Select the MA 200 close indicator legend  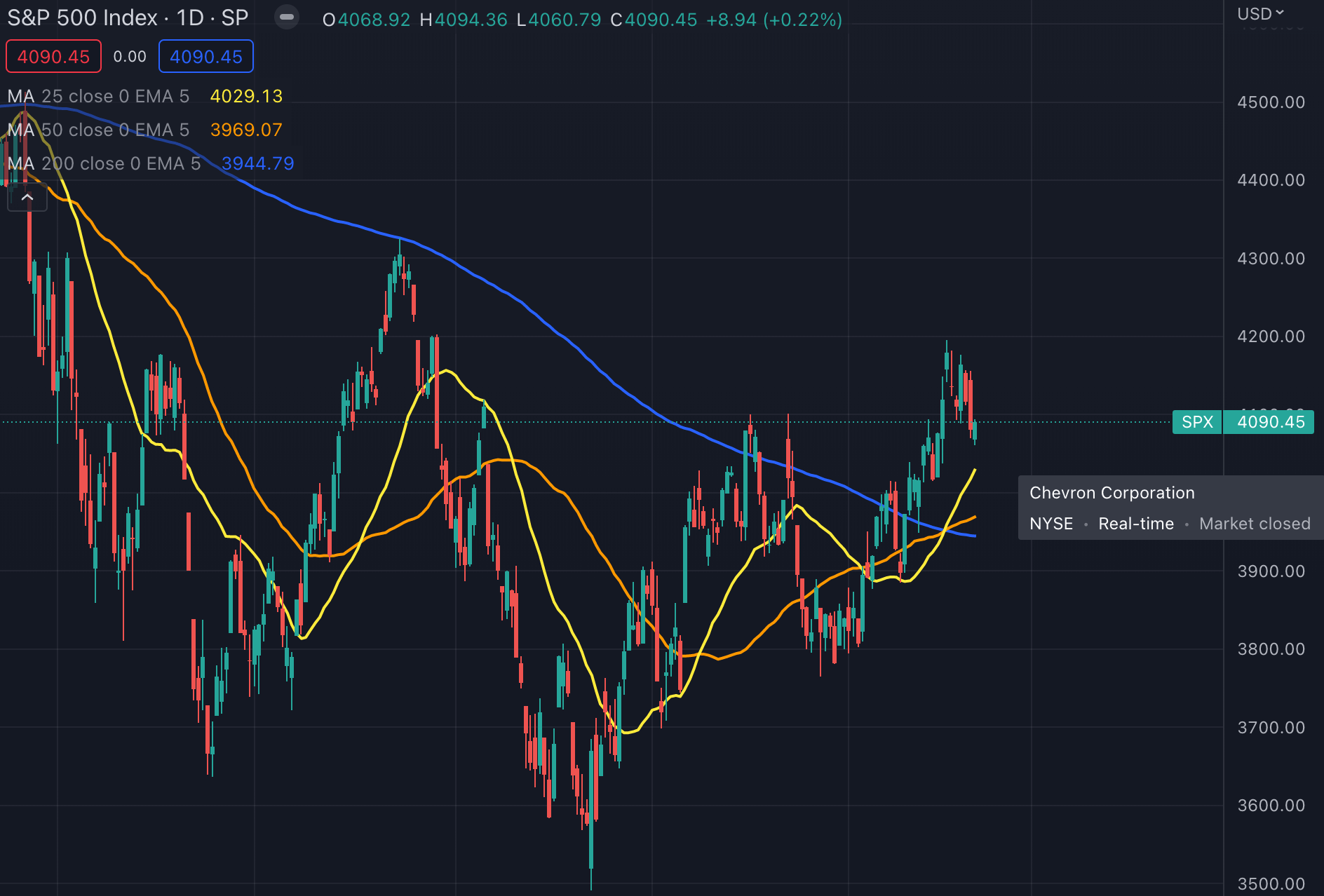pos(104,163)
